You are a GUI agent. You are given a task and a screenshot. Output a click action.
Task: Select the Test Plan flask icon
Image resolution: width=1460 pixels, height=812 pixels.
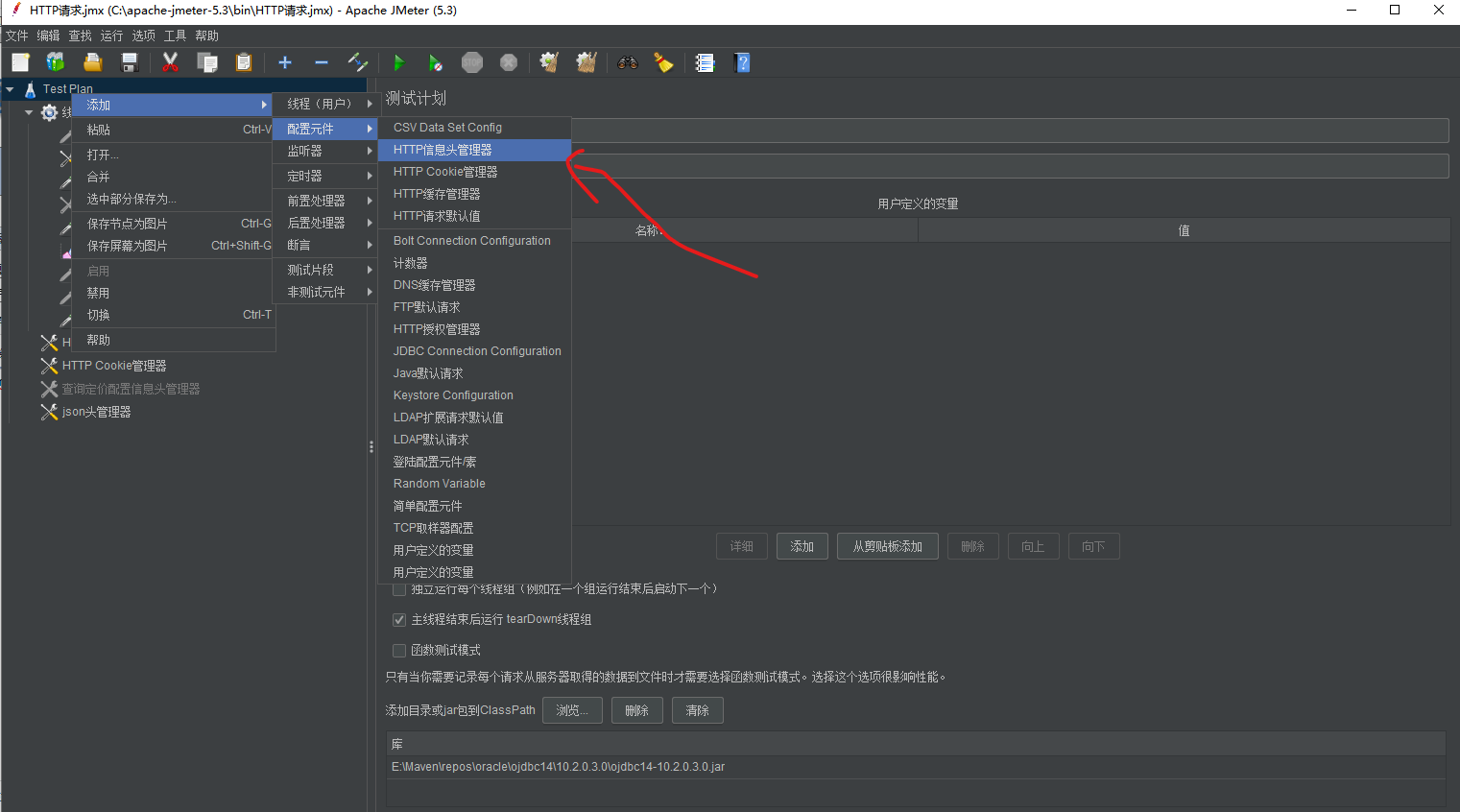point(30,89)
